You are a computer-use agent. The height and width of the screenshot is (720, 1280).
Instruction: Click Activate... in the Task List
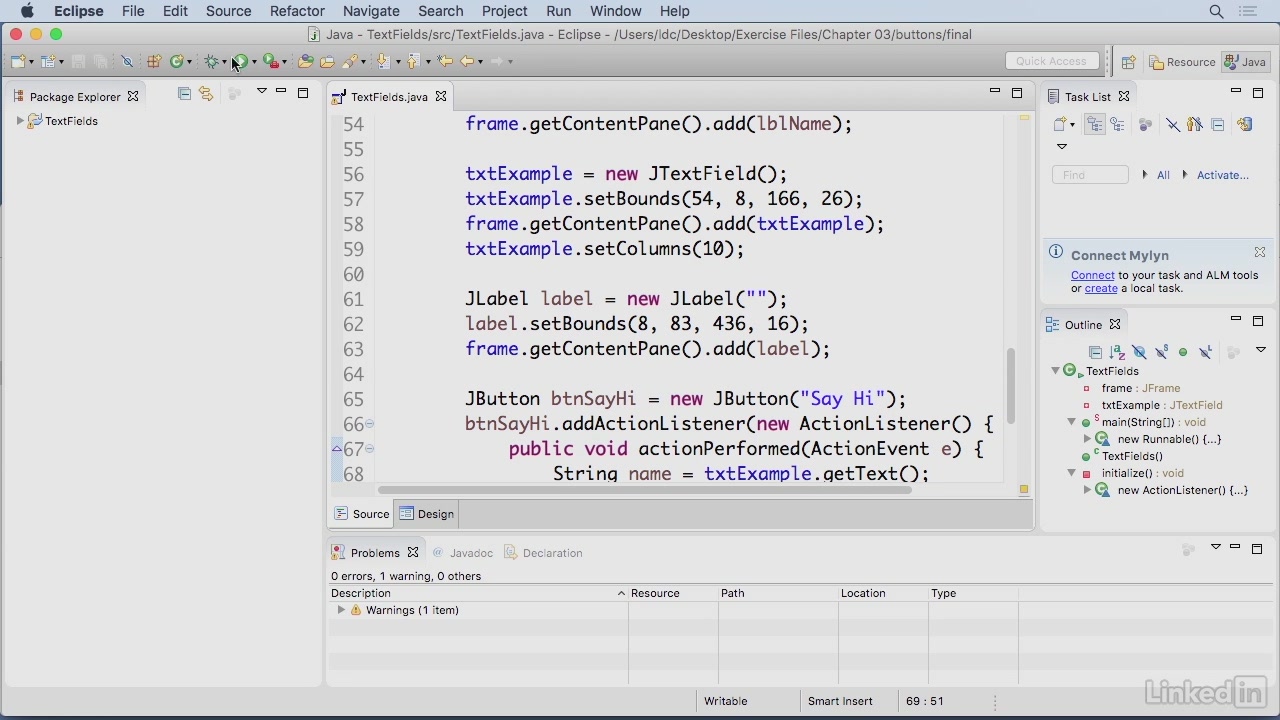pyautogui.click(x=1222, y=175)
